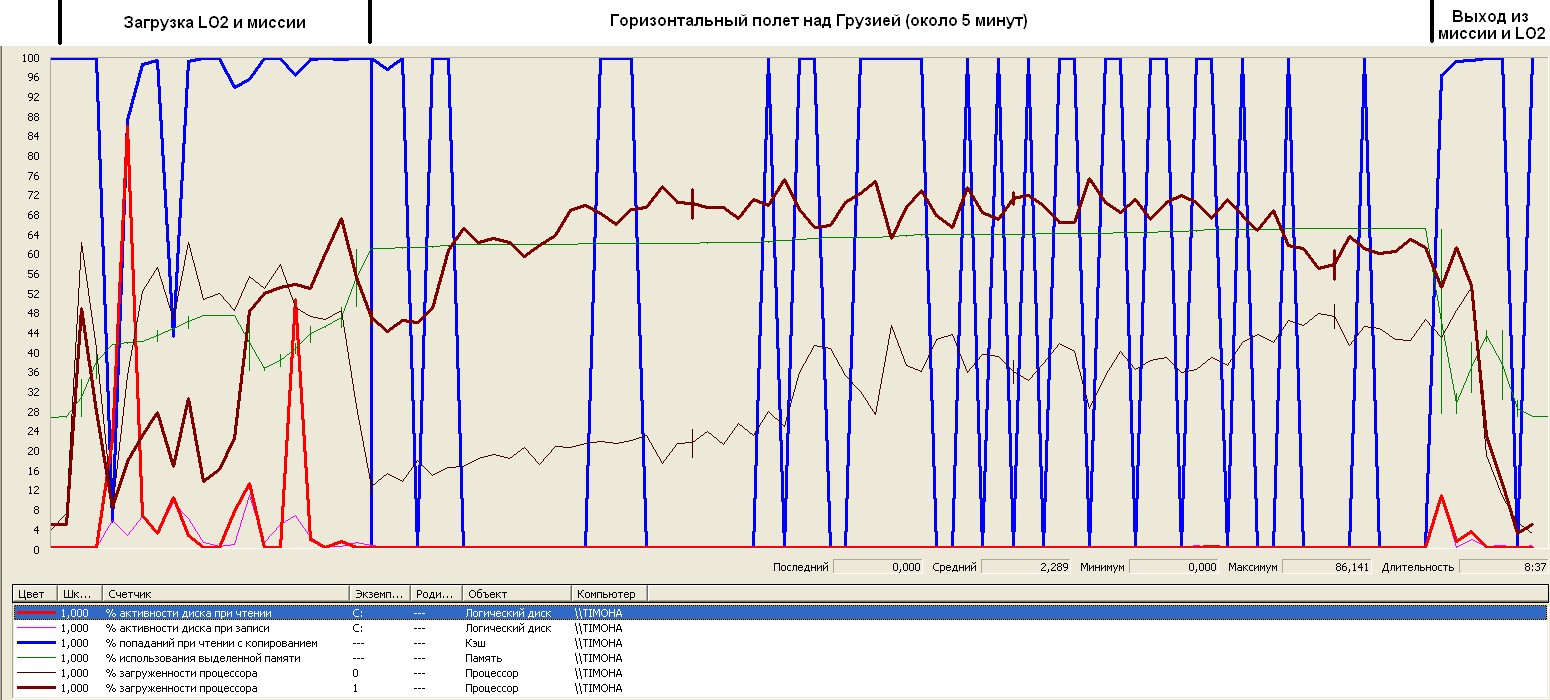Click the Максимум value field

[1327, 567]
